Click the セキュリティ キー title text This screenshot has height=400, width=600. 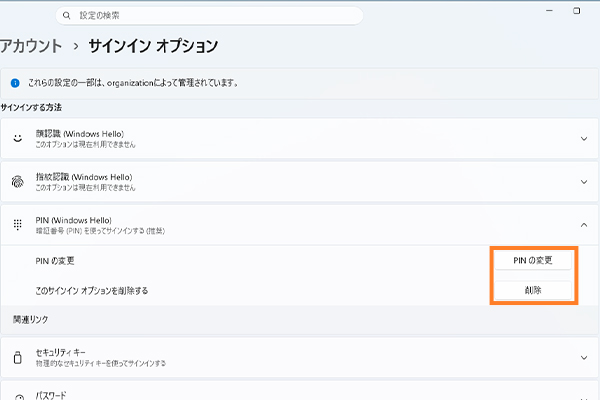pyautogui.click(x=60, y=353)
